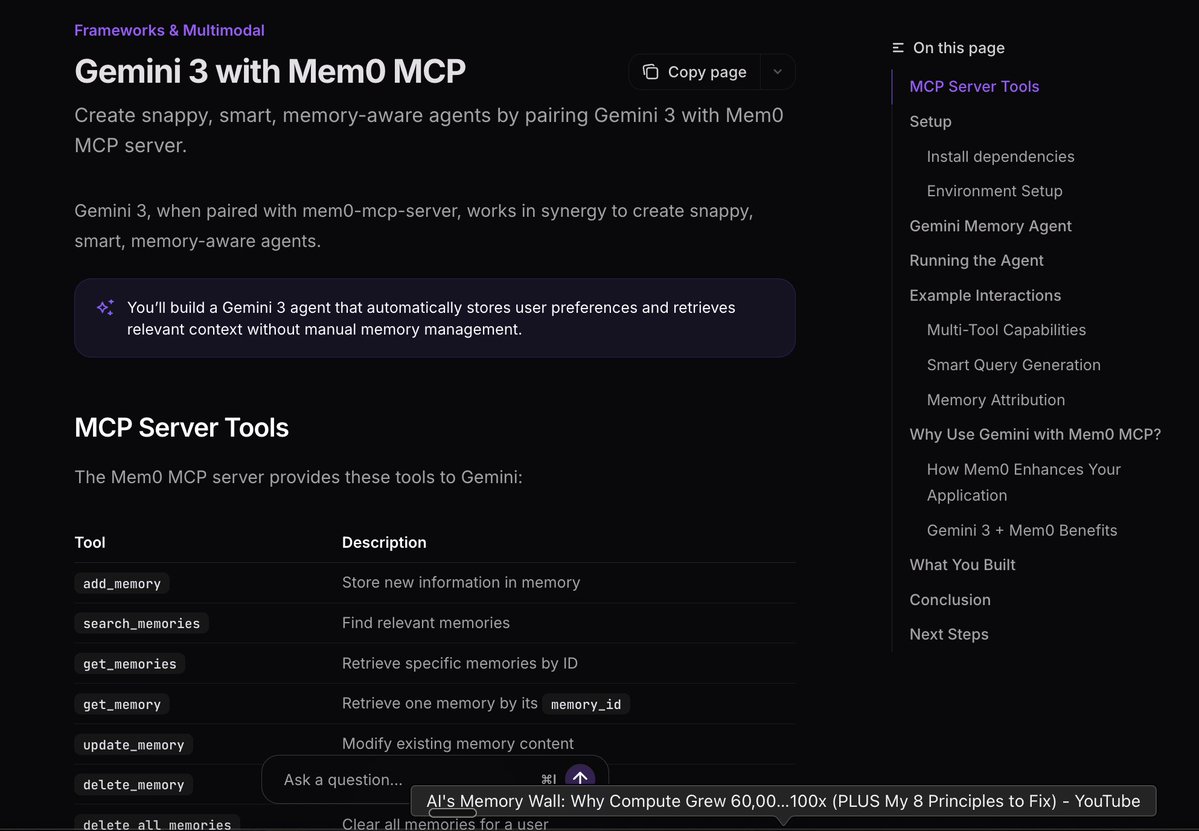Click the get_memory tool code label

click(x=122, y=704)
